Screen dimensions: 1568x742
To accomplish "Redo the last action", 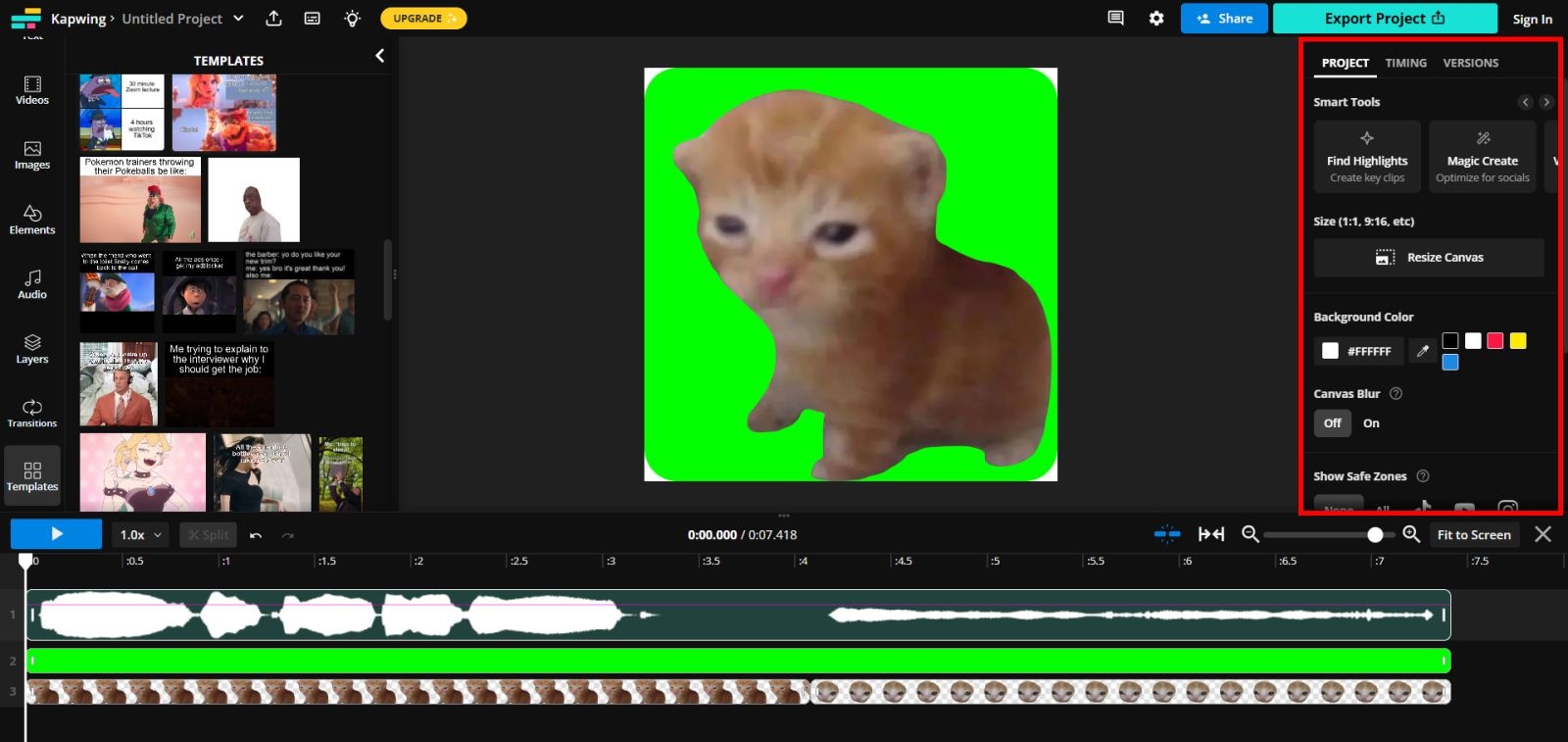I will (288, 535).
